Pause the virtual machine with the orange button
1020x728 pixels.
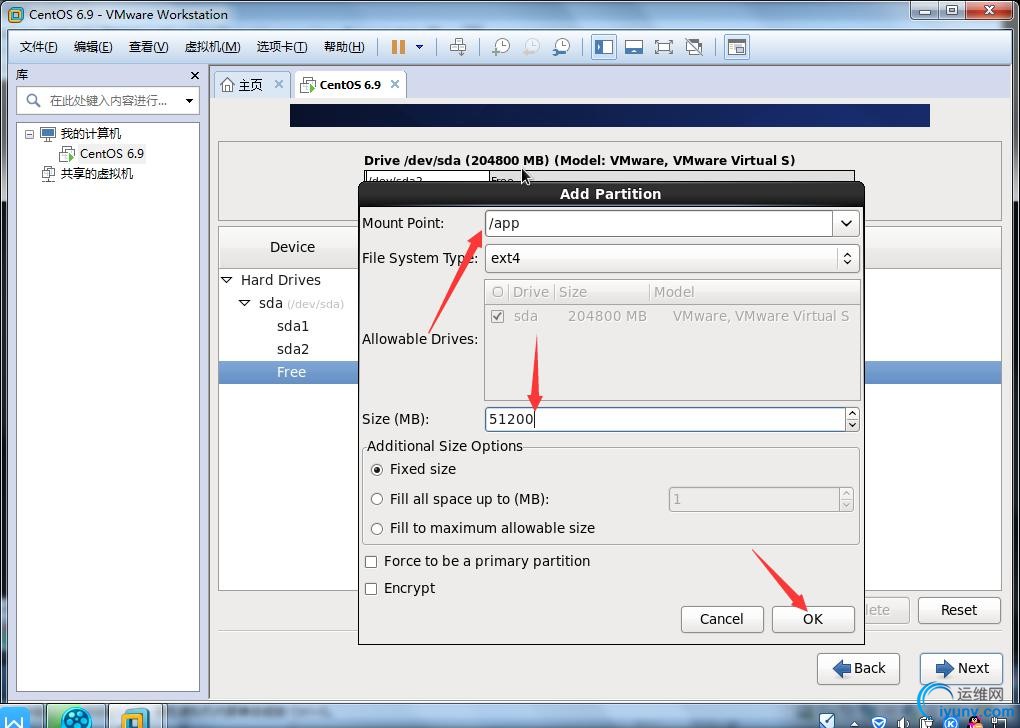coord(398,47)
